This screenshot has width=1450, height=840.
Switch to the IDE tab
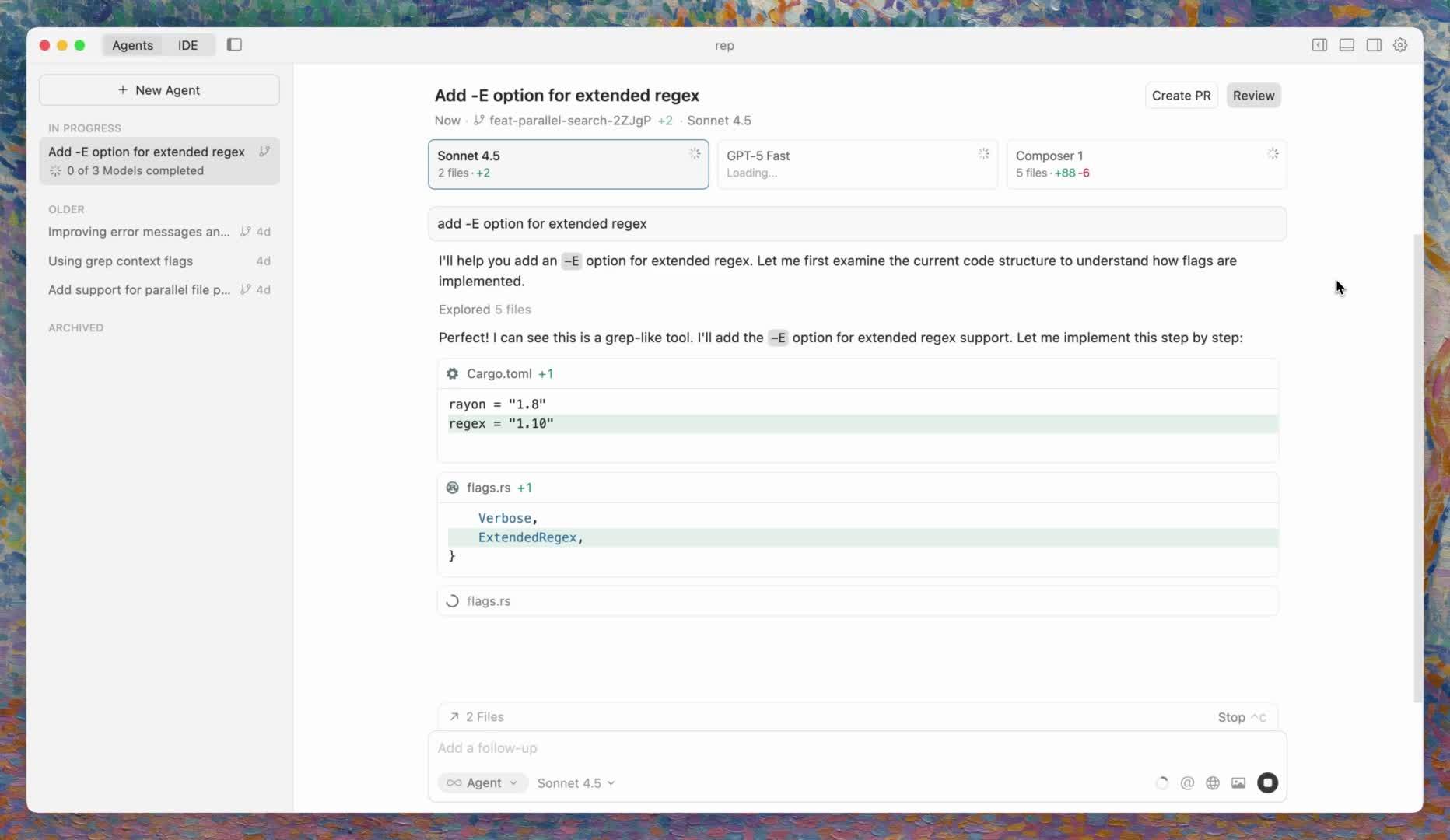(187, 45)
